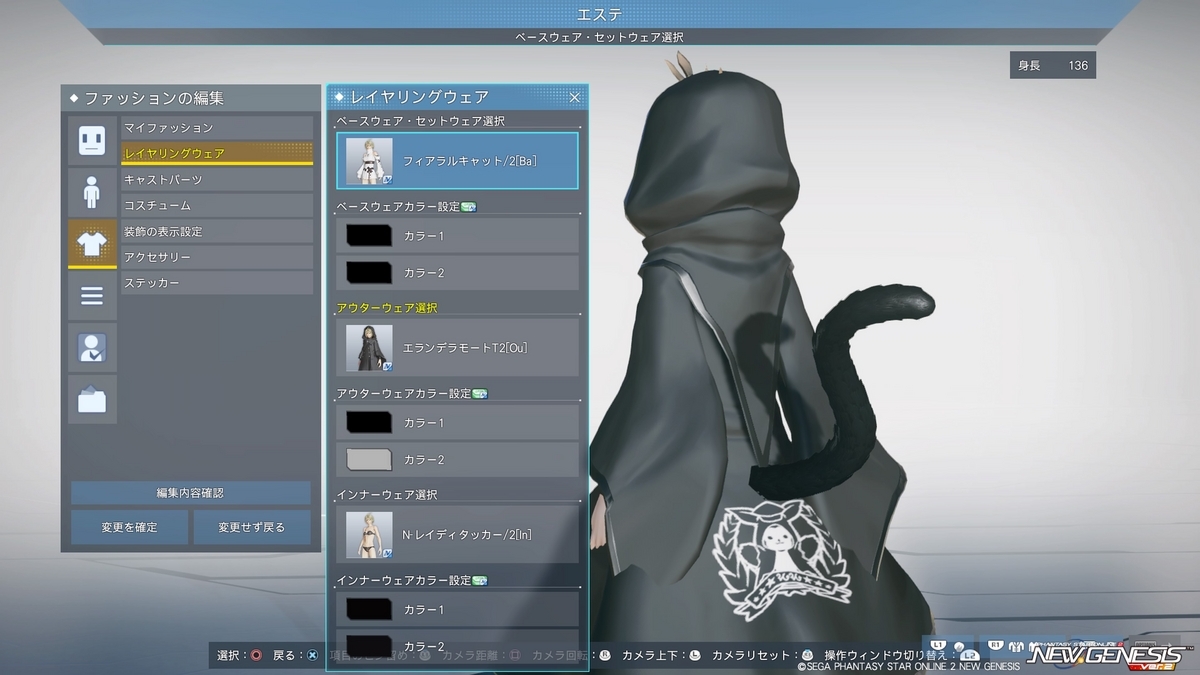
Task: Confirm changes with 変更を確定
Action: click(129, 527)
